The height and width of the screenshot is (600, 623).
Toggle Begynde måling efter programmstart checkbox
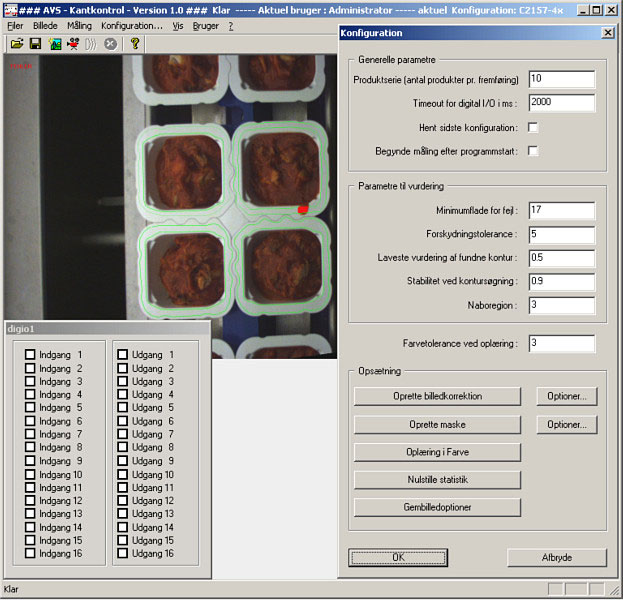coord(533,151)
